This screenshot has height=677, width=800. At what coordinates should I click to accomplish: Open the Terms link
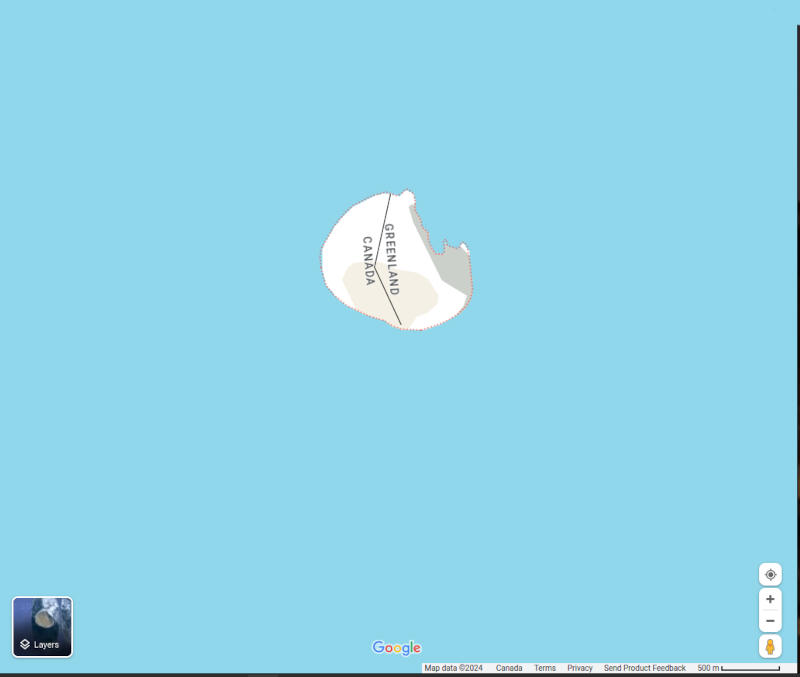[x=544, y=668]
